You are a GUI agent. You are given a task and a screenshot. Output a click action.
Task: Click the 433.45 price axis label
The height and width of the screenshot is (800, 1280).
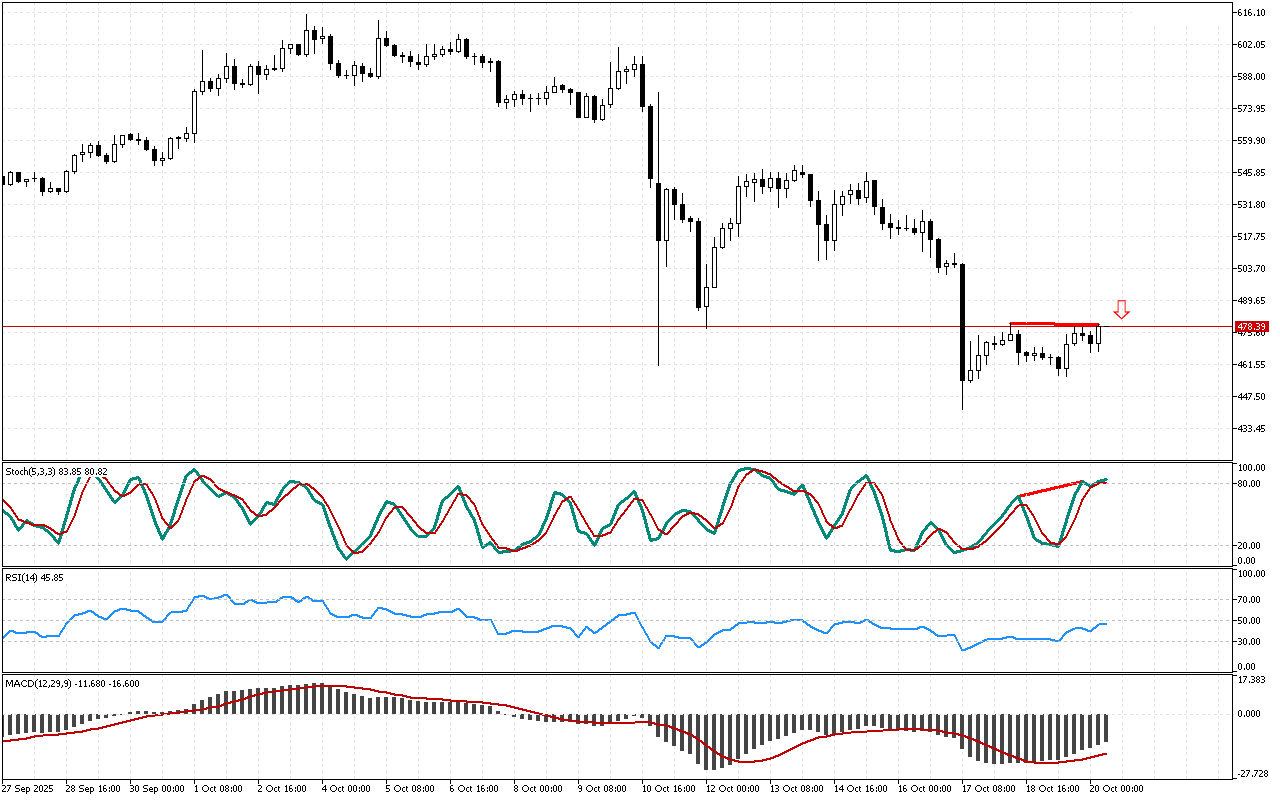(x=1251, y=428)
